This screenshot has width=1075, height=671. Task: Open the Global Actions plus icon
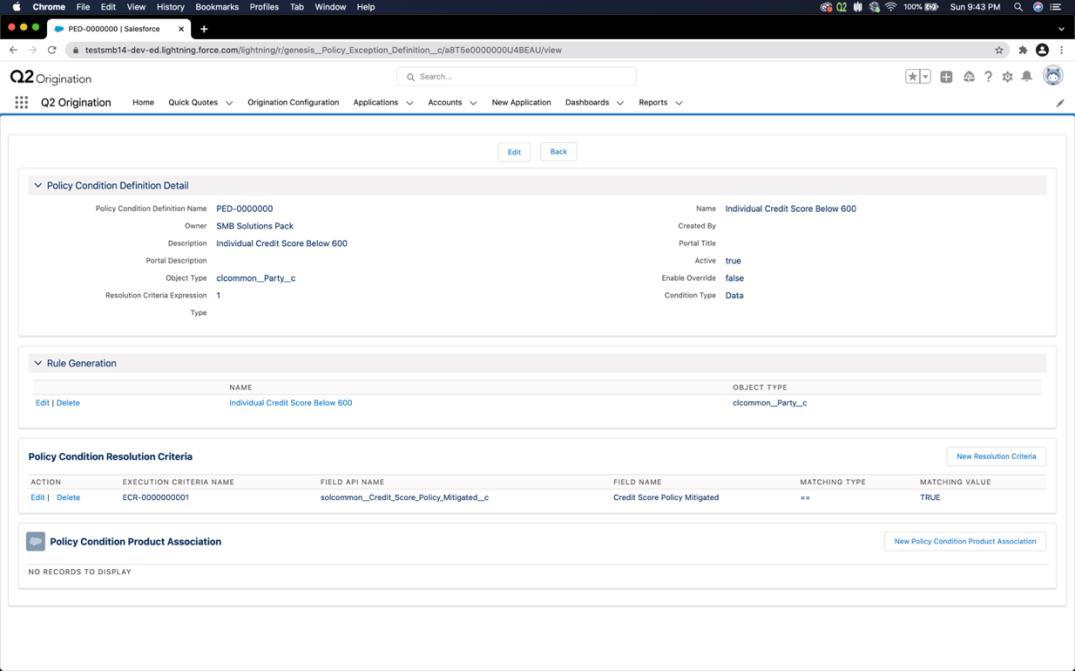[x=946, y=77]
